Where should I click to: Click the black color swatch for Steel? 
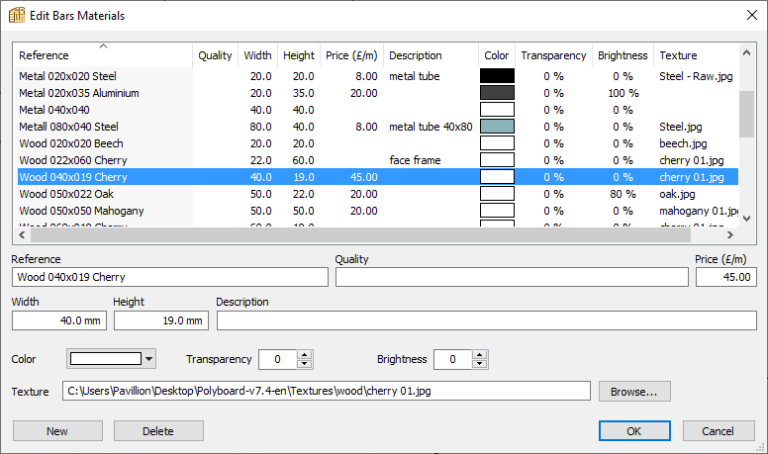coord(497,76)
